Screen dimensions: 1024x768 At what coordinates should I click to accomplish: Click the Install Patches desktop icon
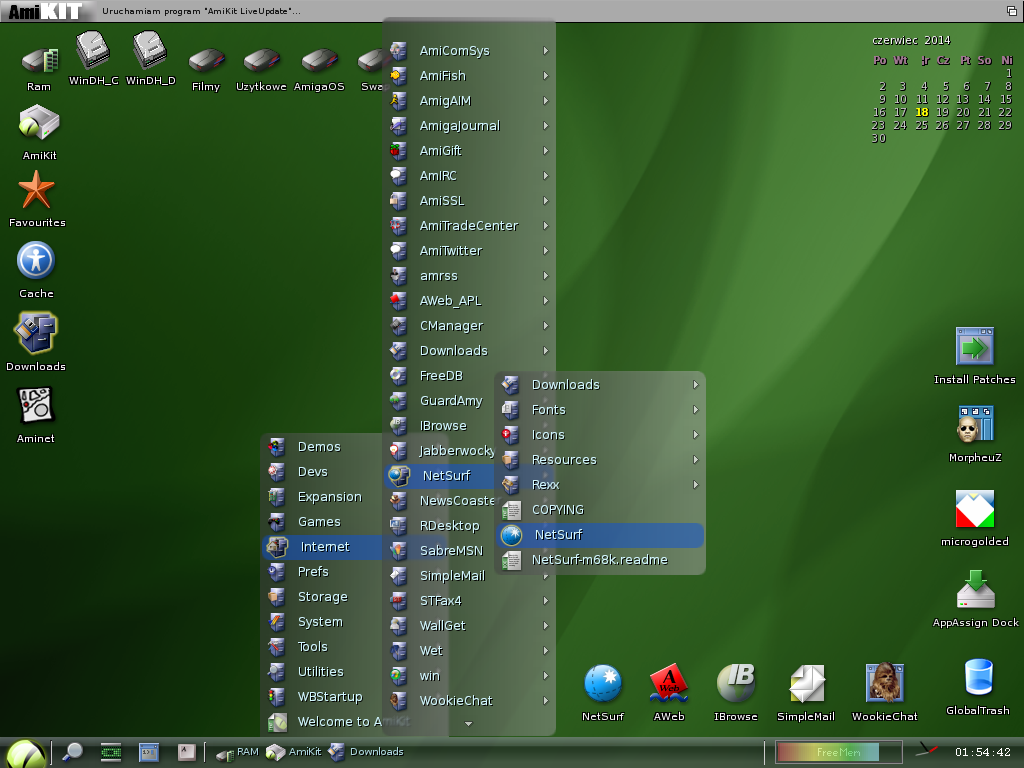[x=974, y=348]
